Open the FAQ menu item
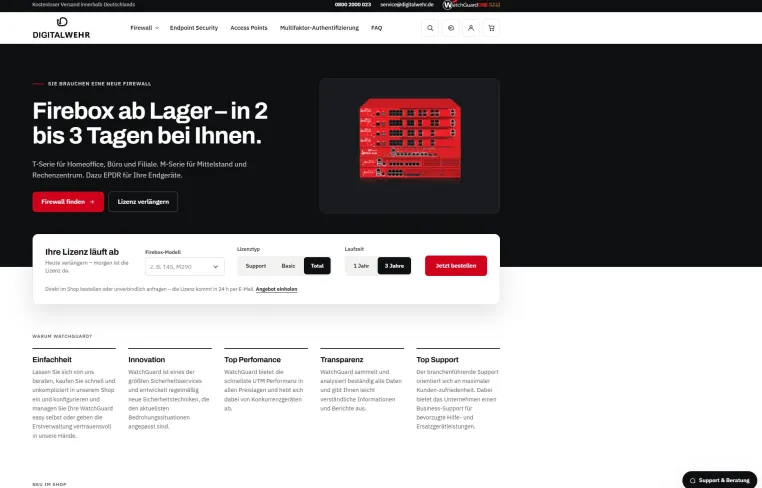Image resolution: width=762 pixels, height=488 pixels. coord(377,28)
